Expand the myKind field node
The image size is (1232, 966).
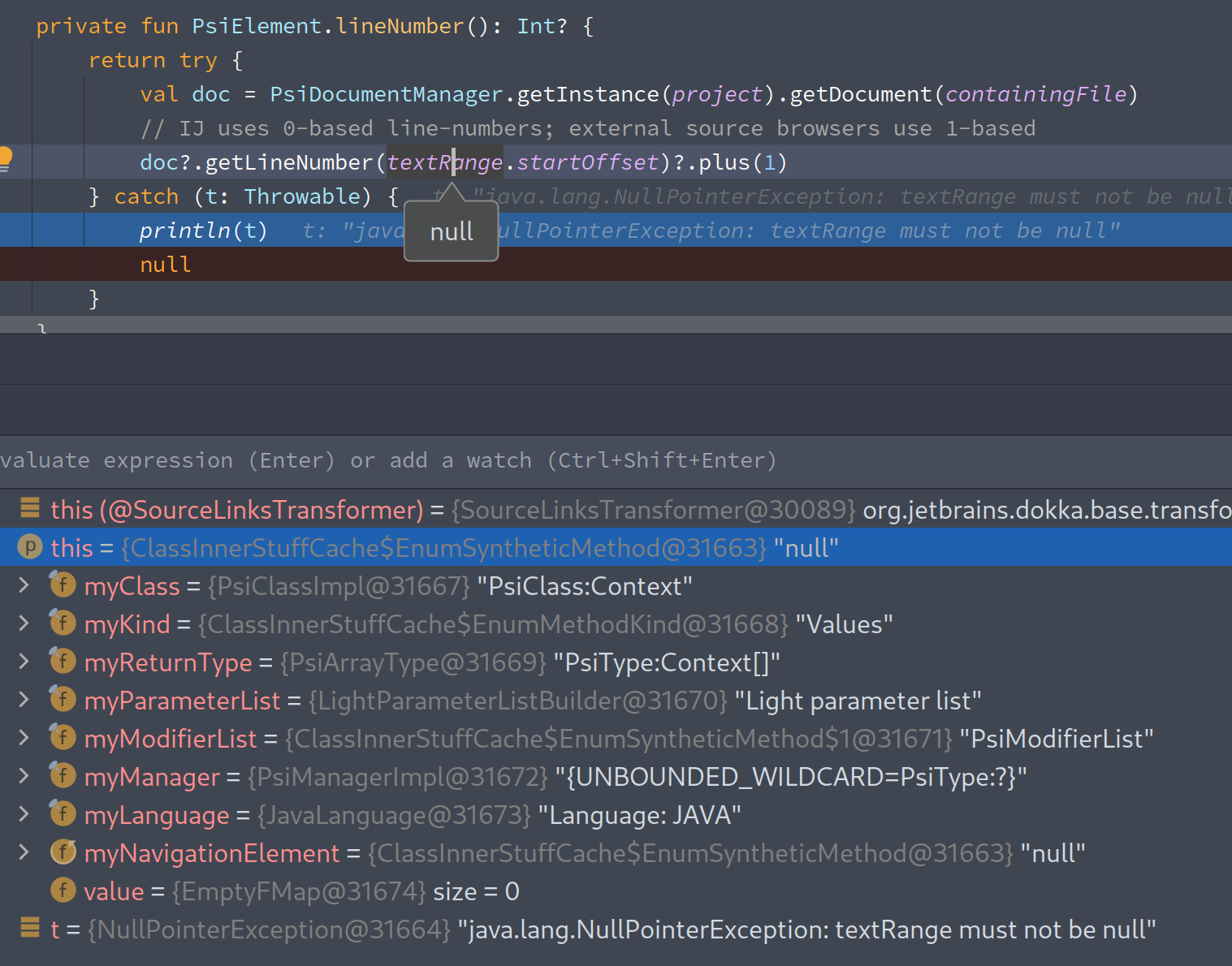(x=24, y=623)
